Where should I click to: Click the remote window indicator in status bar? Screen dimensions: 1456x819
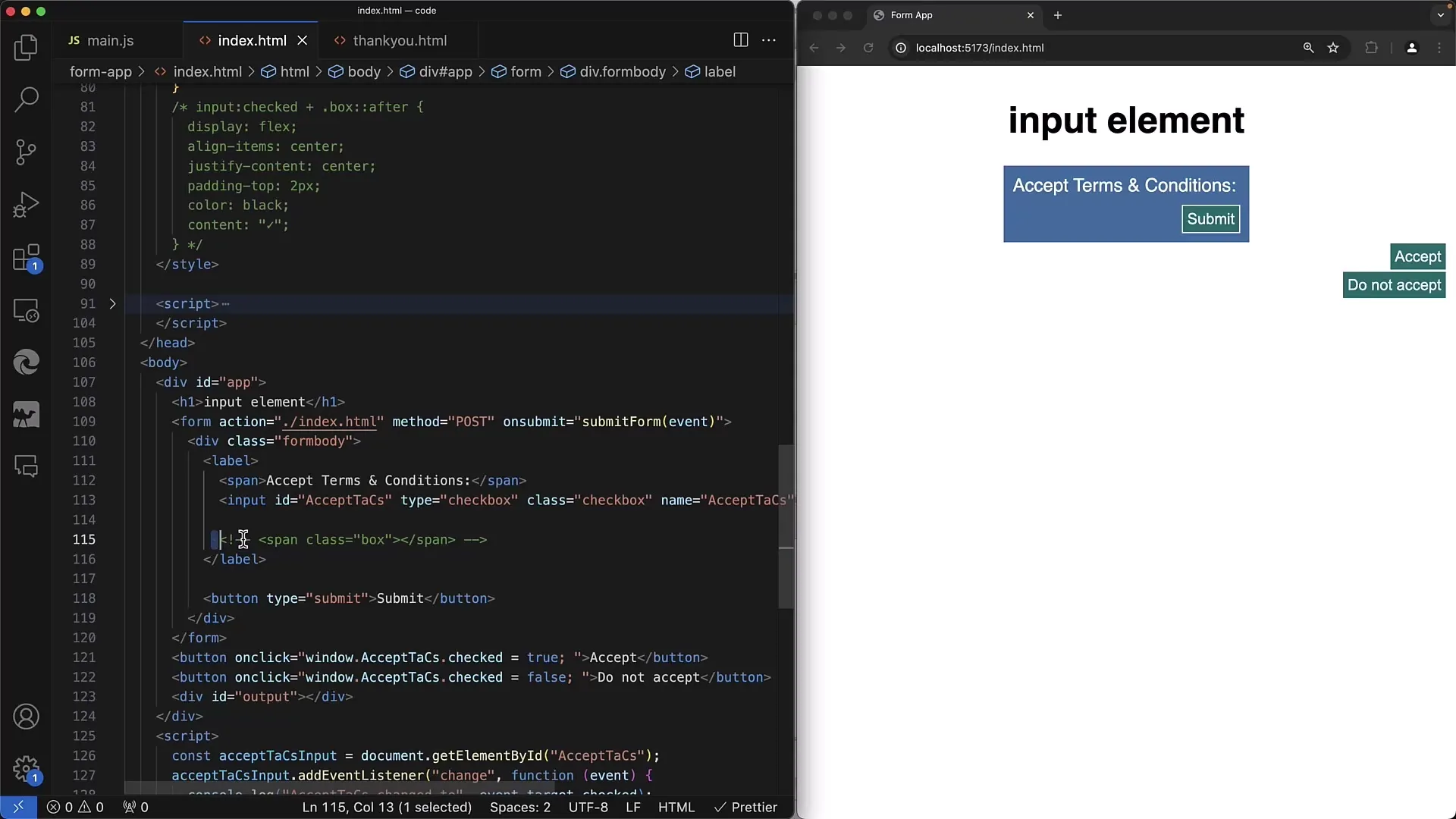18,807
